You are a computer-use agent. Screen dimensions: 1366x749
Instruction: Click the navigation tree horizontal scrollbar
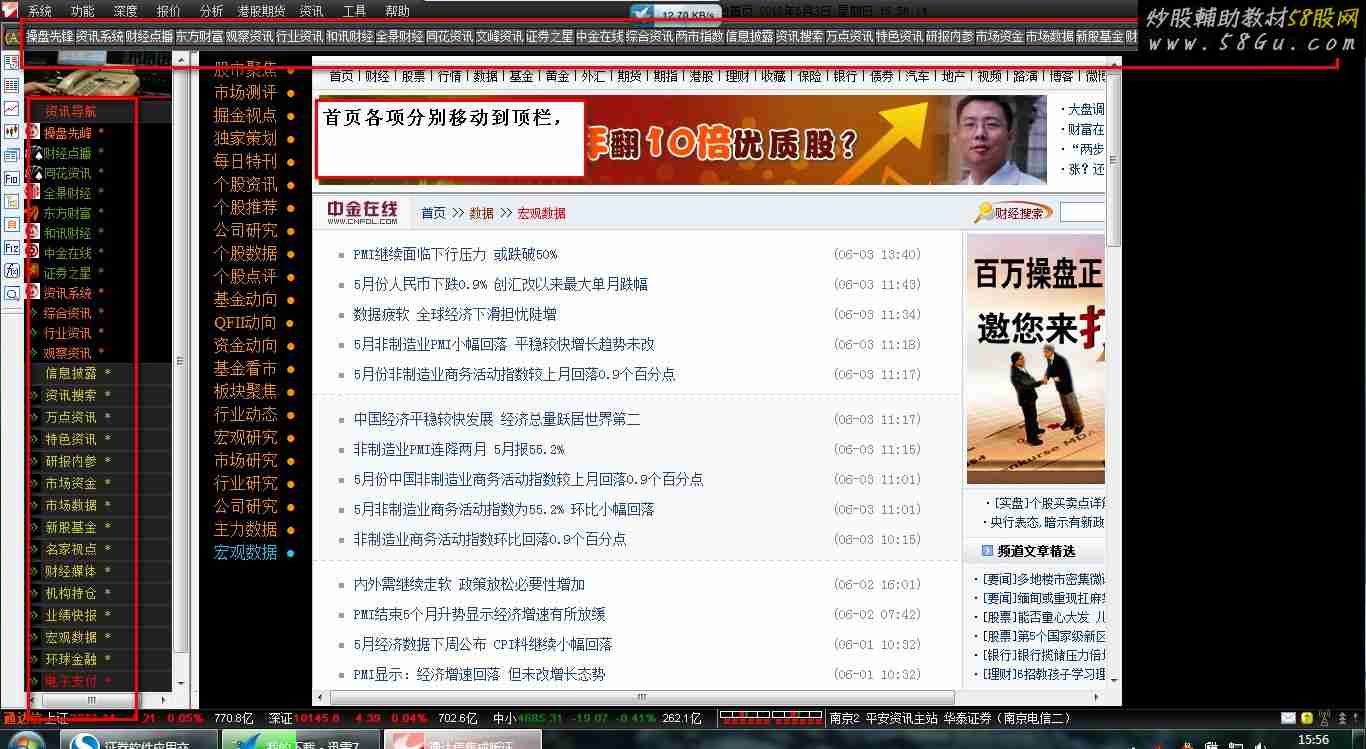click(92, 700)
